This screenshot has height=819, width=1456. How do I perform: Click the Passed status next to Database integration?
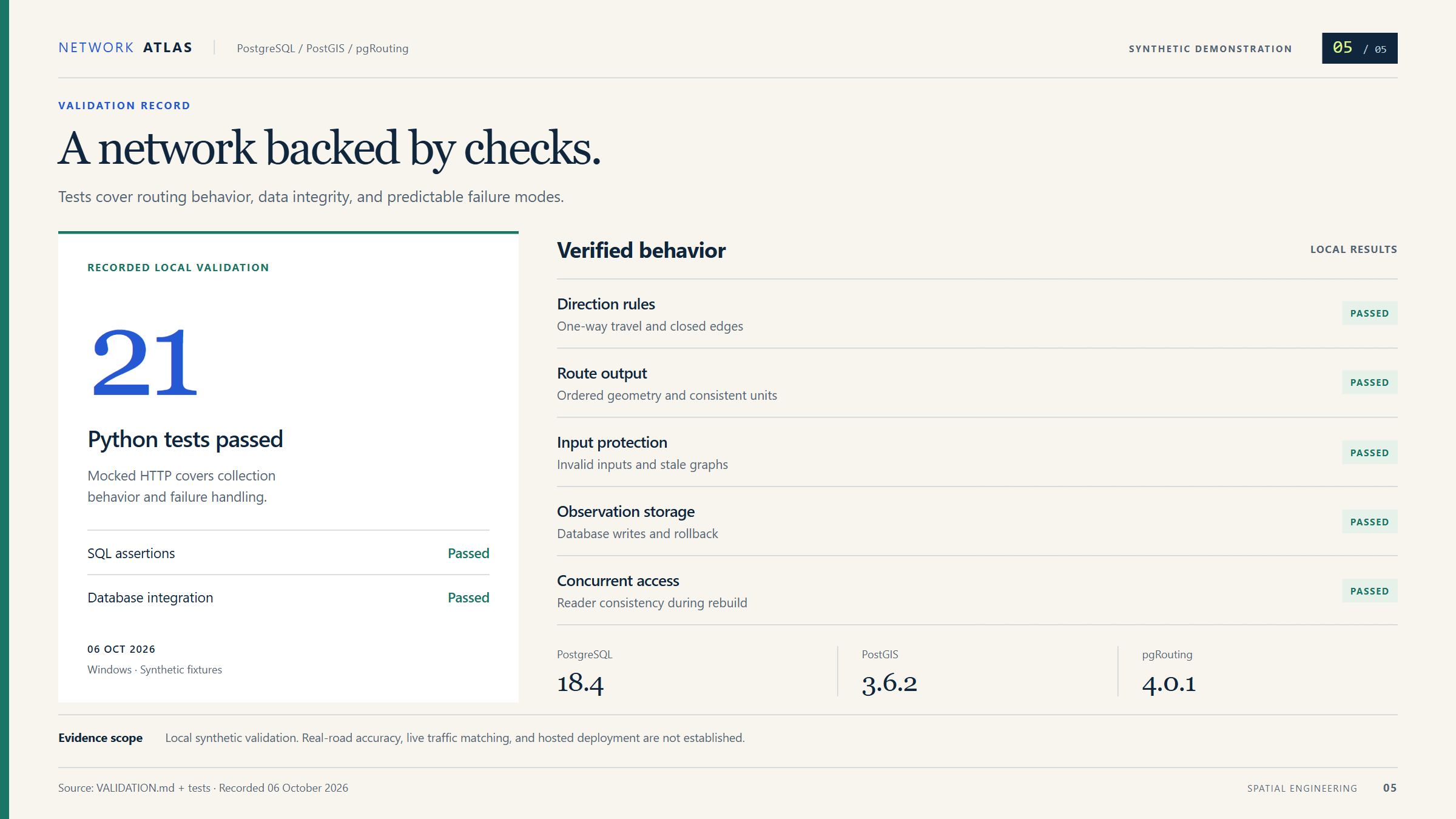(x=468, y=598)
